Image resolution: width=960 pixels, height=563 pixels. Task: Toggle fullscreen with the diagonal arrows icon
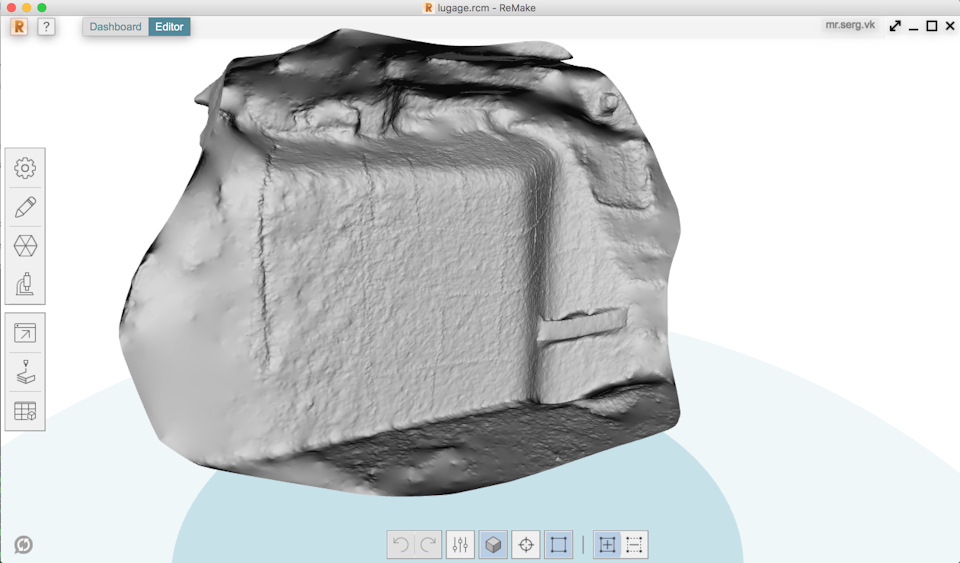[895, 26]
